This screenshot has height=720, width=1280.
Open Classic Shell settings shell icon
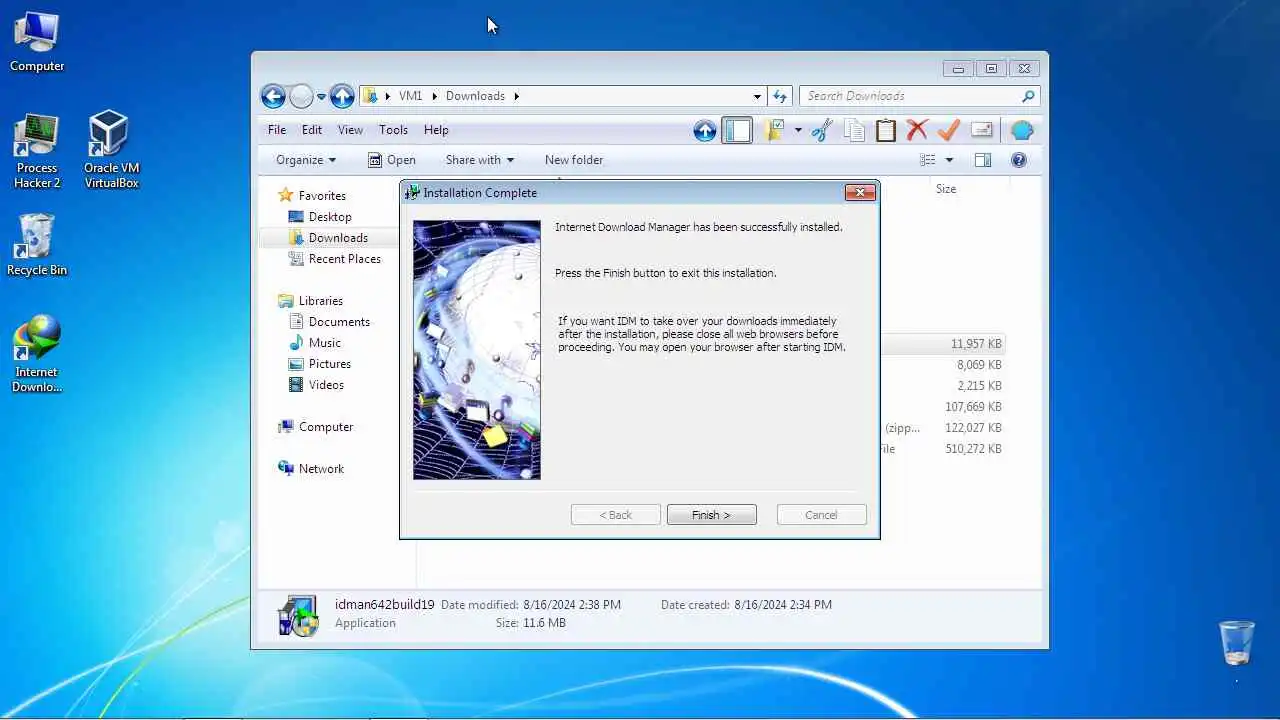click(1022, 130)
